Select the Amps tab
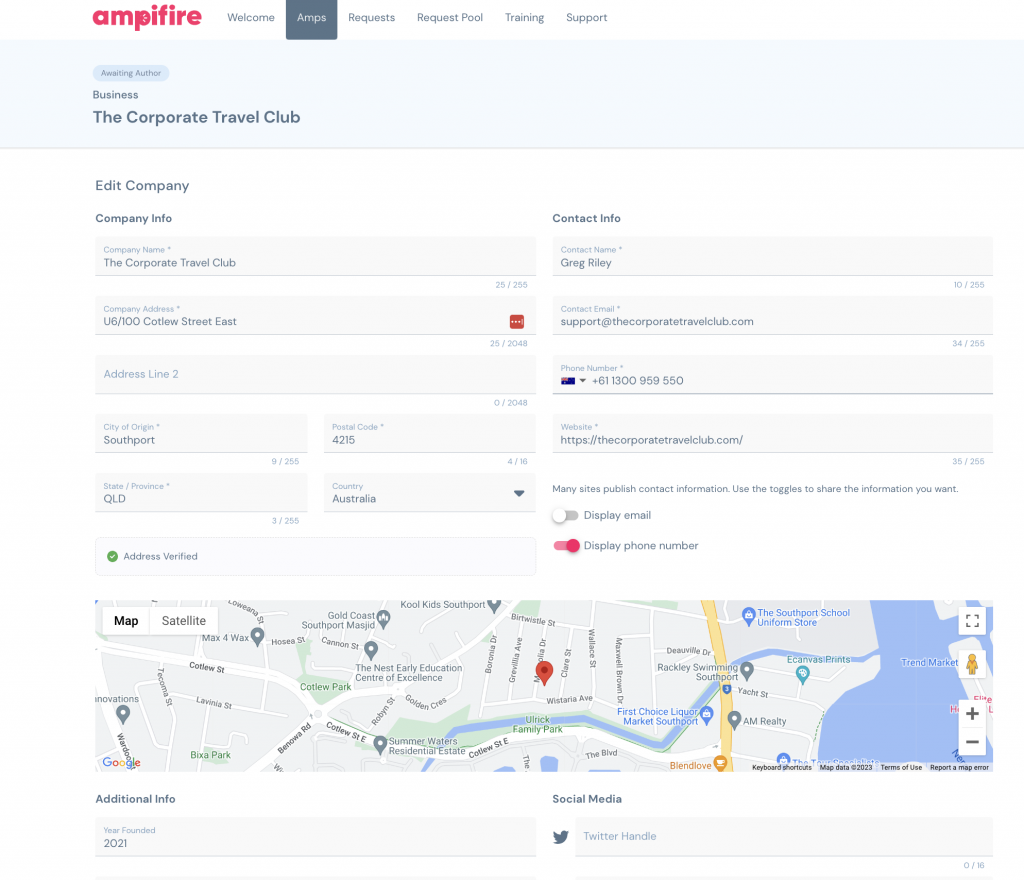Screen dimensions: 1024x880 [312, 18]
